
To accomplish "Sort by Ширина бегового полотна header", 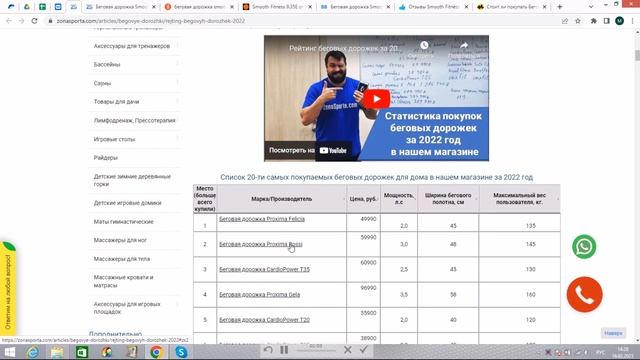I will coord(448,199).
